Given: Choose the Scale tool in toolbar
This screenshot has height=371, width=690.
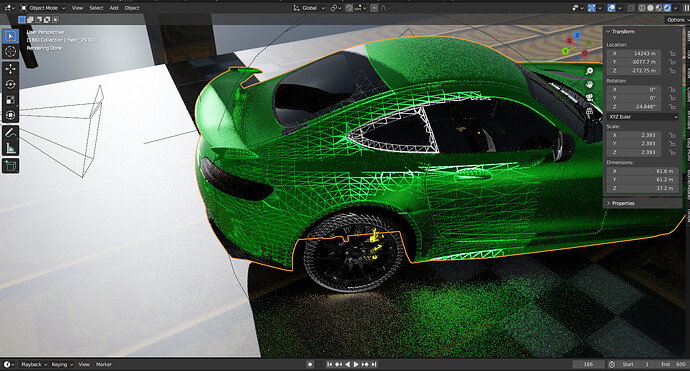Looking at the screenshot, I should pyautogui.click(x=11, y=100).
